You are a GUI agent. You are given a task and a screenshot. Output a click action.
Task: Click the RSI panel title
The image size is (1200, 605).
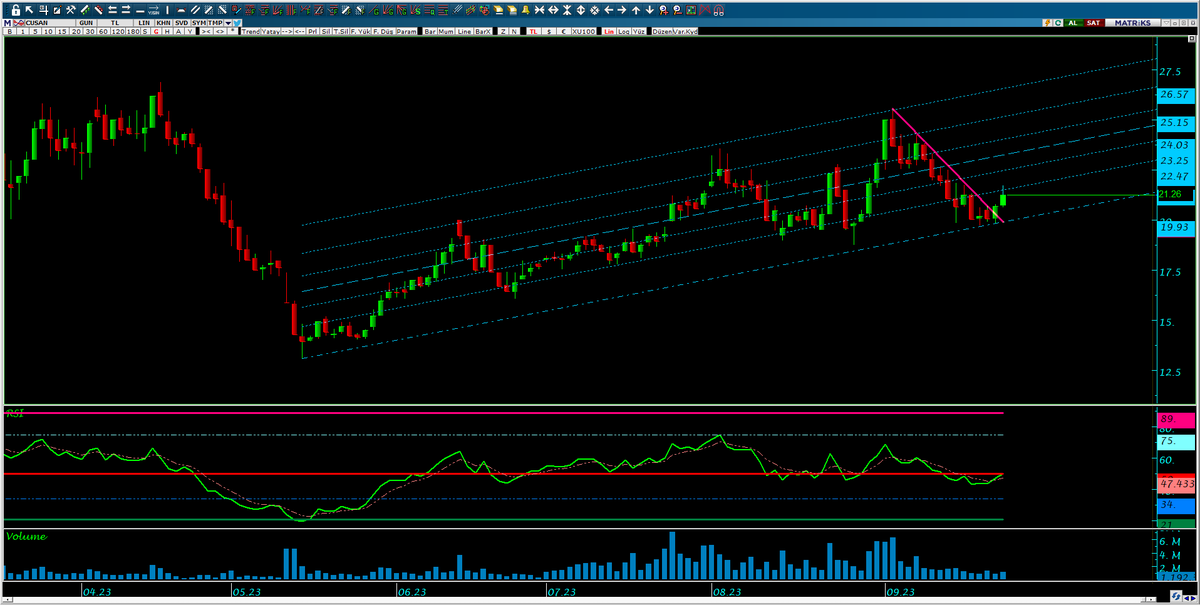pyautogui.click(x=15, y=412)
